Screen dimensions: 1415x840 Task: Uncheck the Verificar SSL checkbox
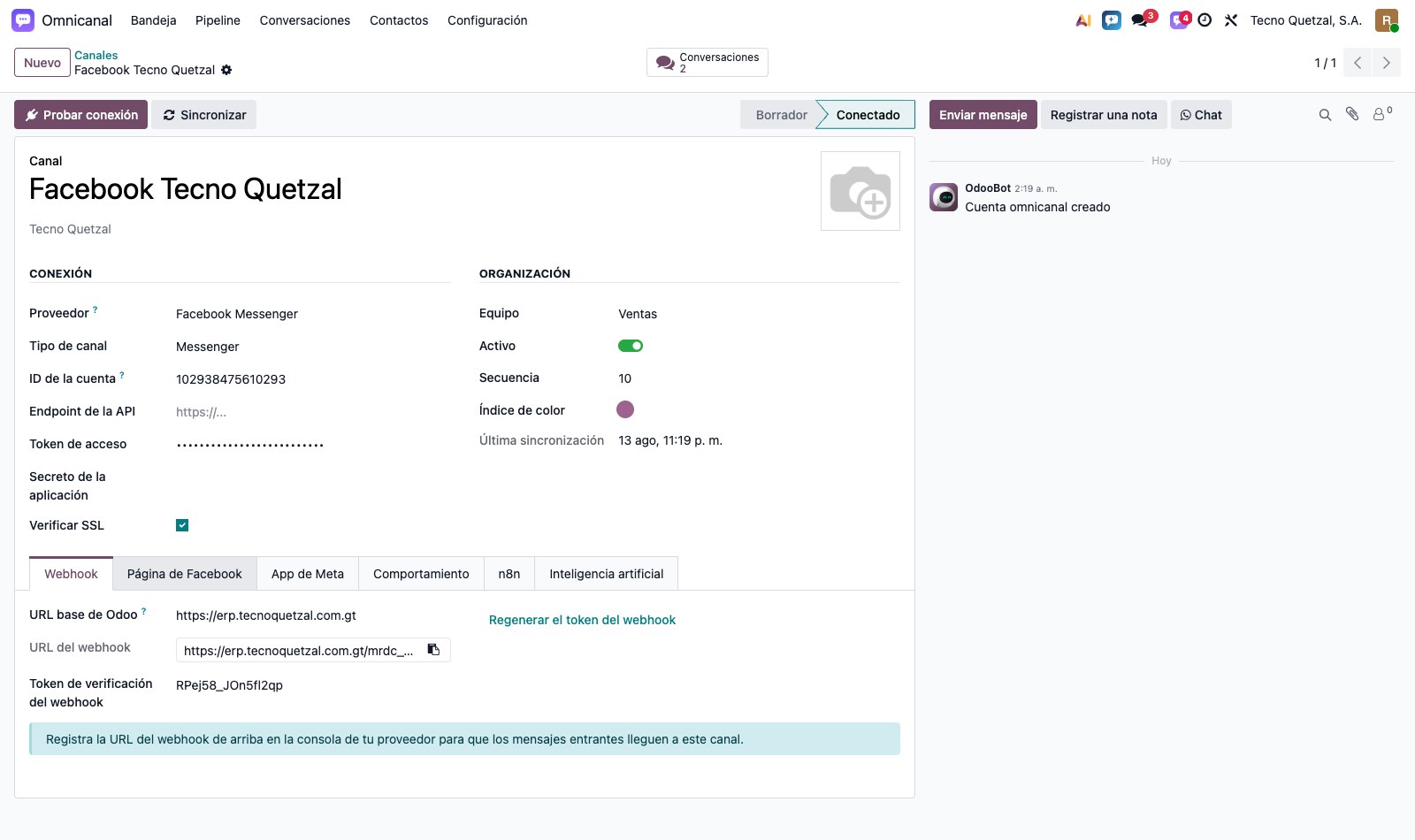182,525
